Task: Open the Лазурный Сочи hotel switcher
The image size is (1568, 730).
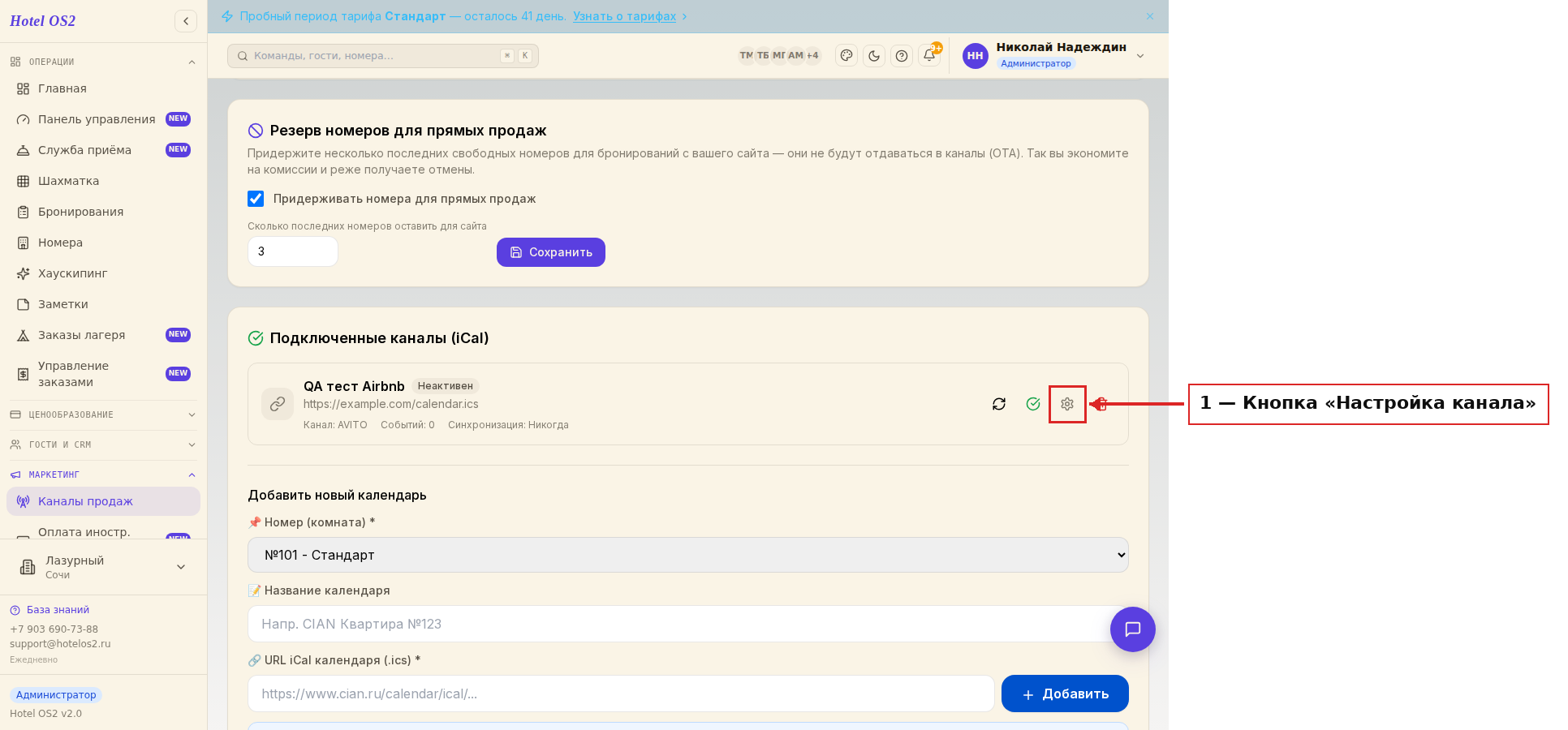Action: pos(103,567)
